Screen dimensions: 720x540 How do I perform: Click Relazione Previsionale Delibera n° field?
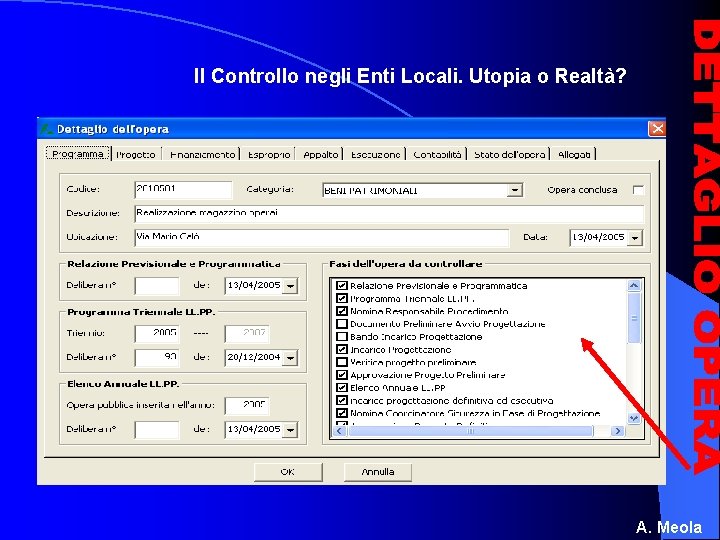pyautogui.click(x=157, y=286)
